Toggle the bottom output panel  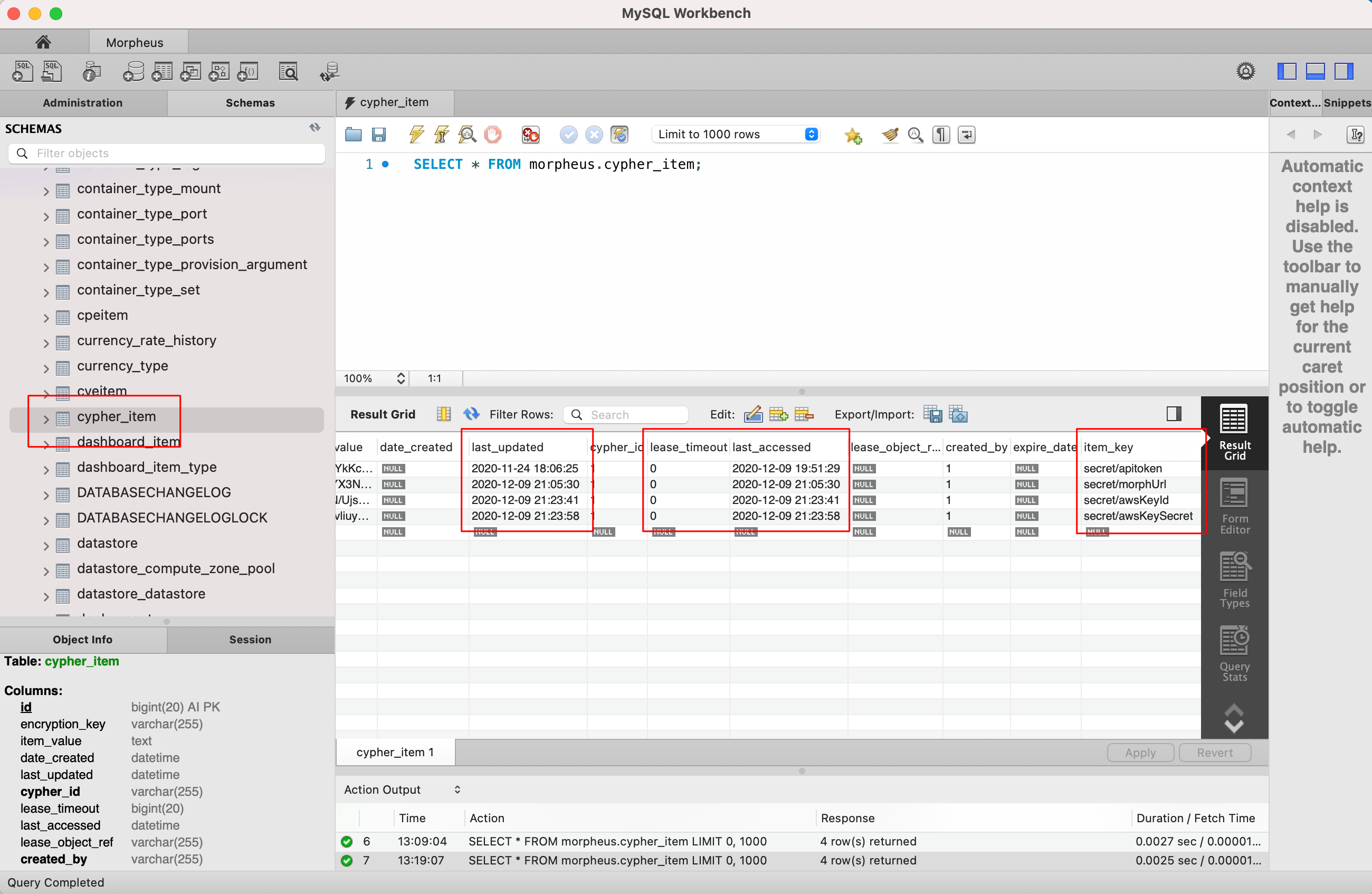[x=1315, y=70]
